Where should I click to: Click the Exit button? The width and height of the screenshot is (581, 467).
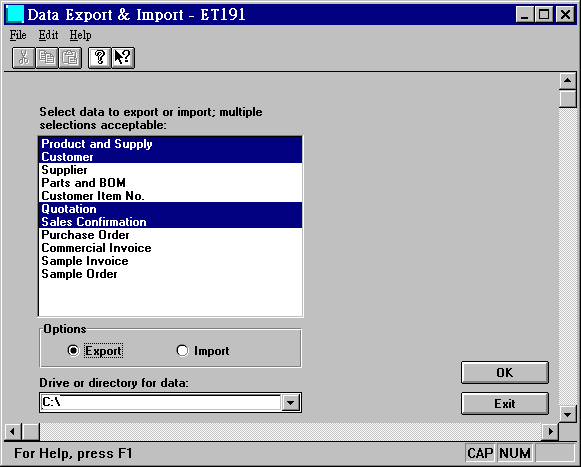[x=505, y=403]
